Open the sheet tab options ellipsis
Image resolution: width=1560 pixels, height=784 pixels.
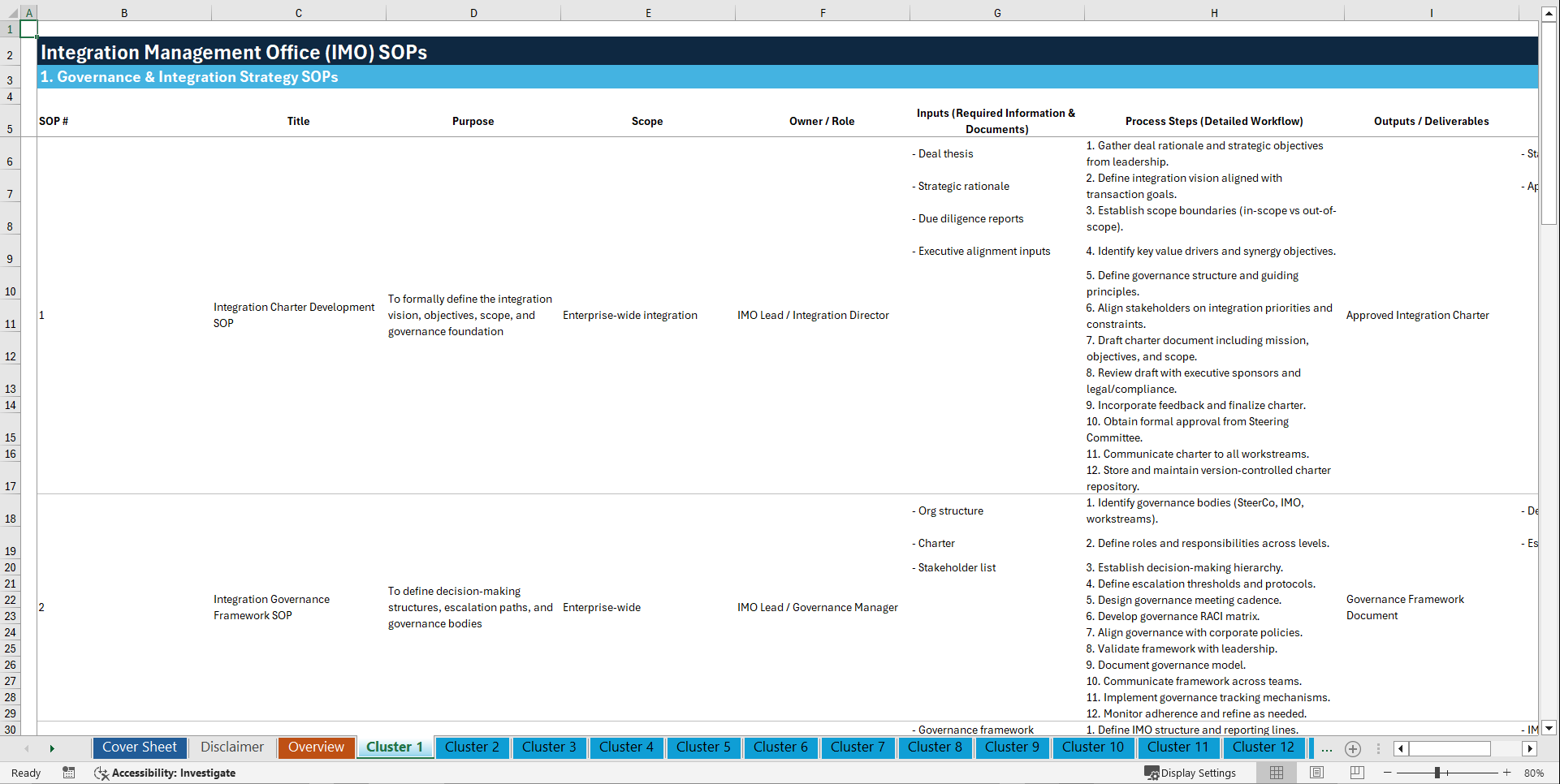click(1327, 748)
